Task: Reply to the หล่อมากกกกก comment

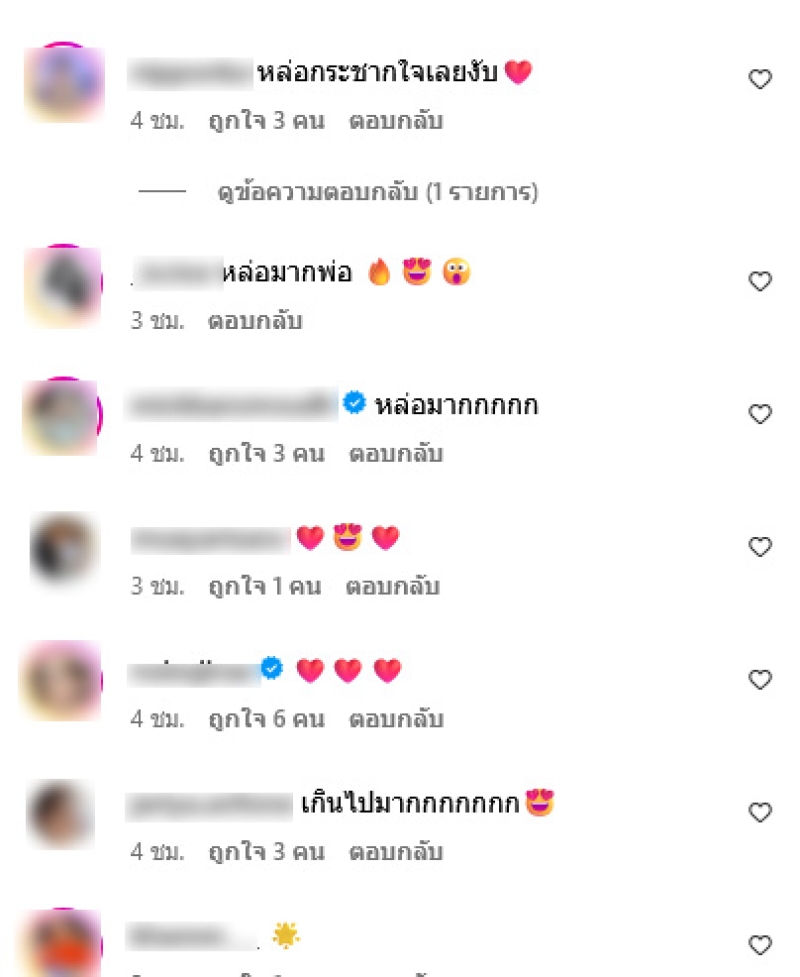Action: [x=396, y=453]
